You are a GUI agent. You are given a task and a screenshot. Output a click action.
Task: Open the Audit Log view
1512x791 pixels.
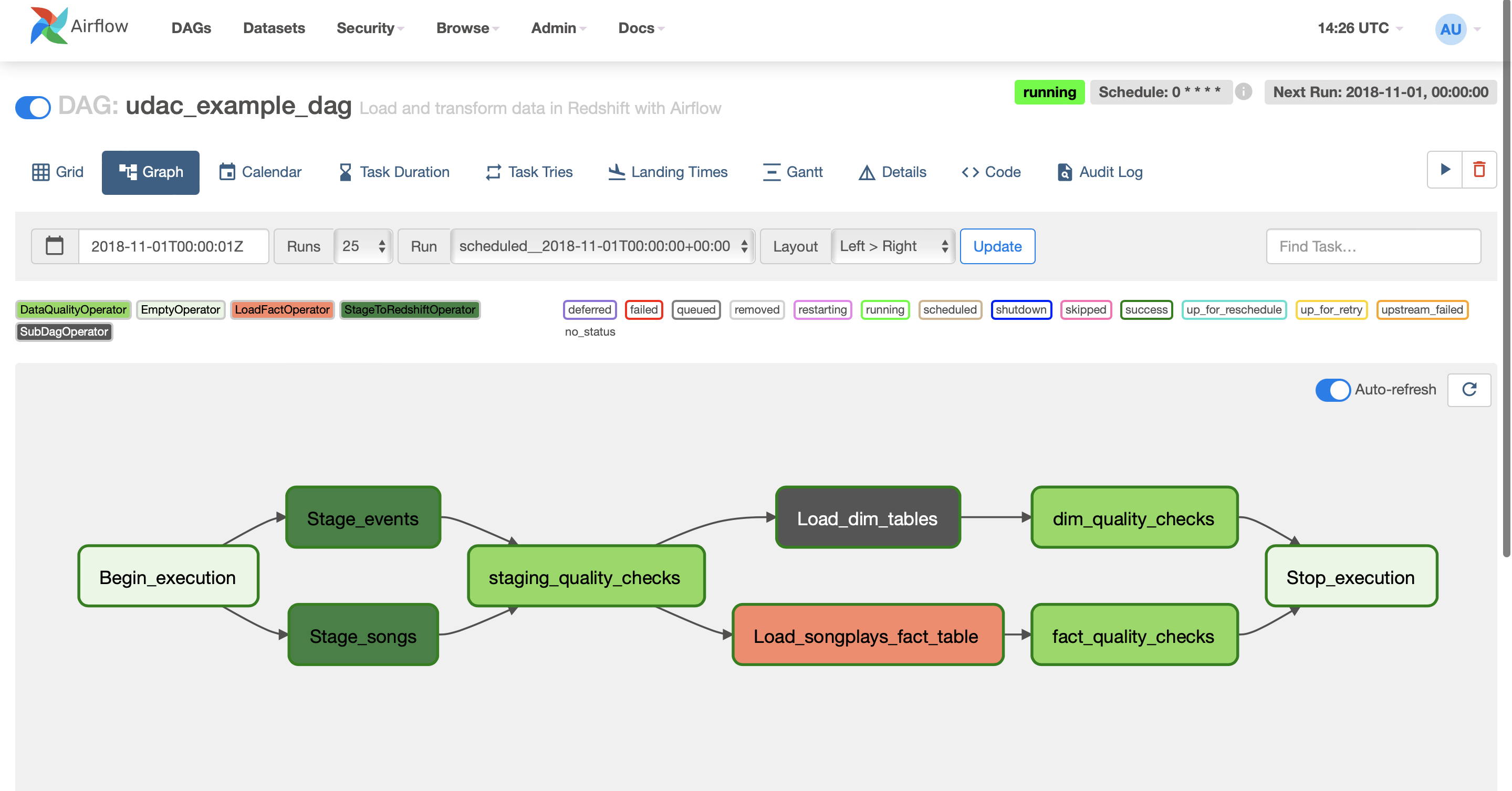pyautogui.click(x=1099, y=172)
